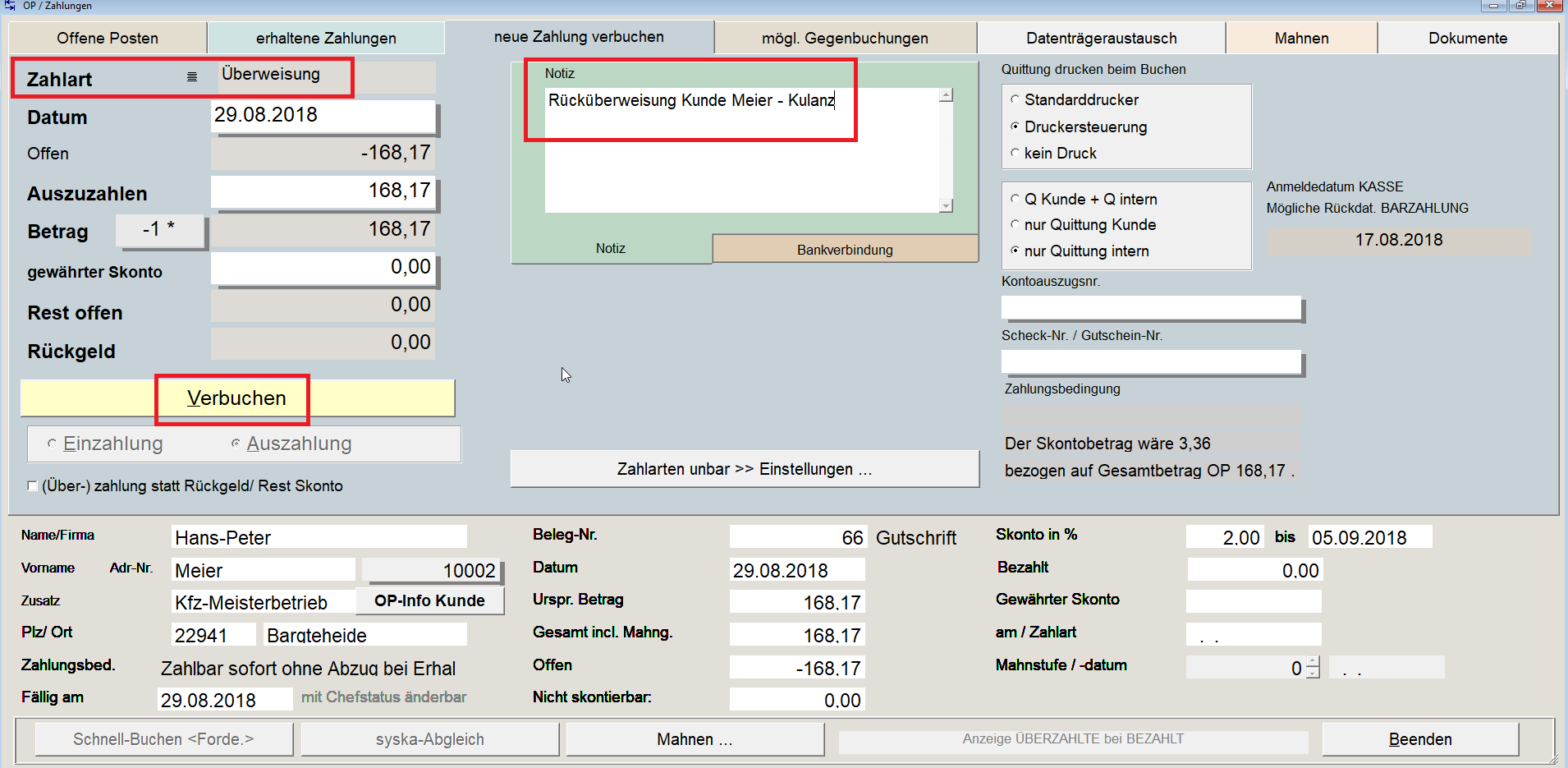Switch to Datenträgeraustausch tab

[1101, 38]
